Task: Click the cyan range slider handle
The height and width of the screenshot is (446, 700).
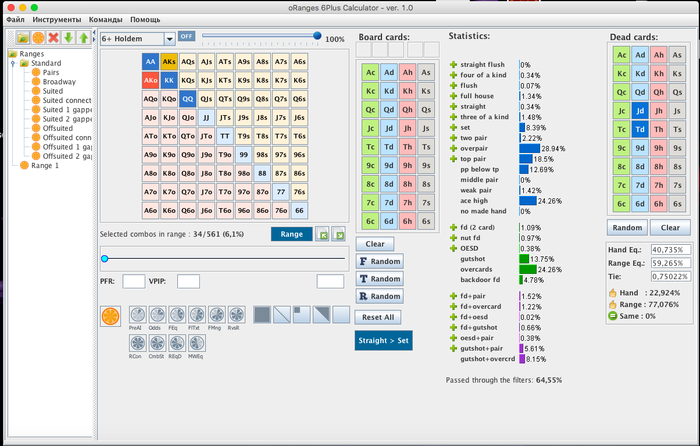Action: click(x=105, y=258)
